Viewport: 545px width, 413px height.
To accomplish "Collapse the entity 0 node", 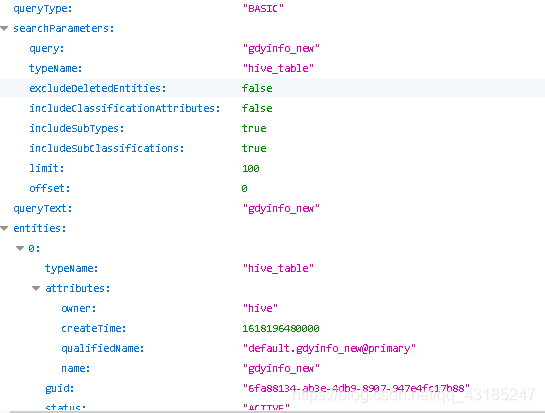I will click(x=20, y=249).
